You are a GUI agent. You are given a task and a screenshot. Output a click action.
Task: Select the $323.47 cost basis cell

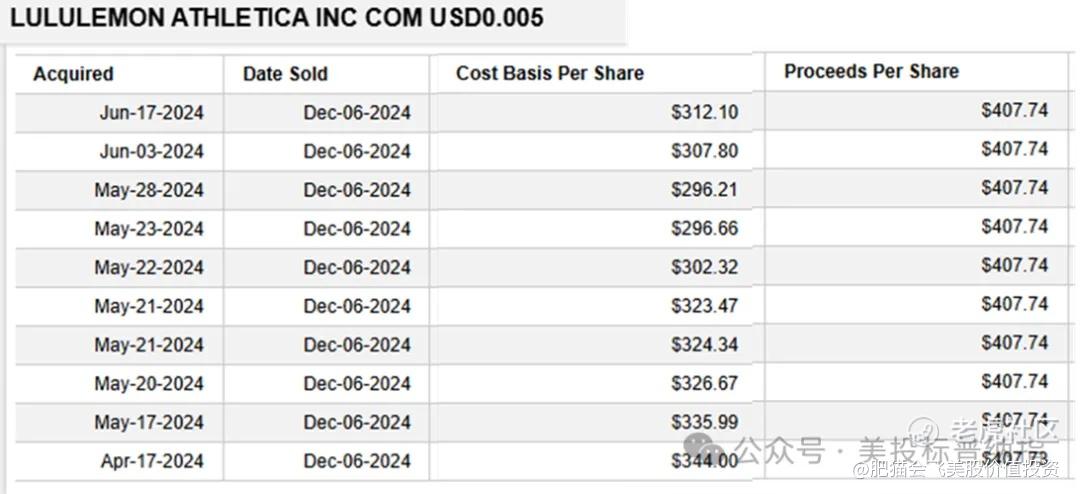704,306
